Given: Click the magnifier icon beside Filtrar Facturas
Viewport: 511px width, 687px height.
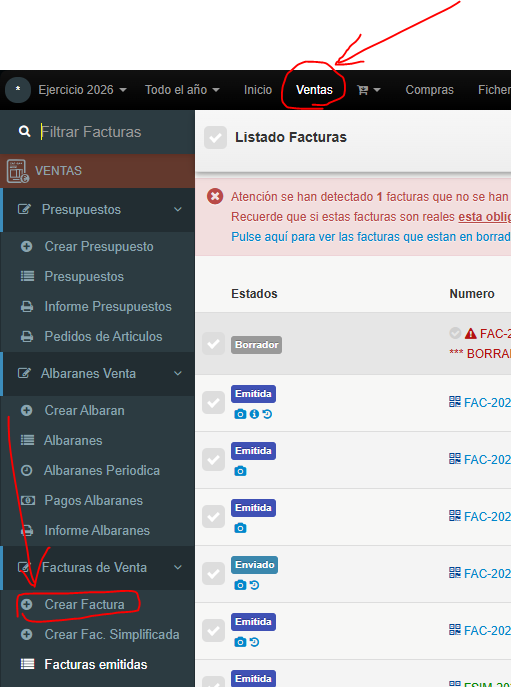Looking at the screenshot, I should [x=25, y=131].
